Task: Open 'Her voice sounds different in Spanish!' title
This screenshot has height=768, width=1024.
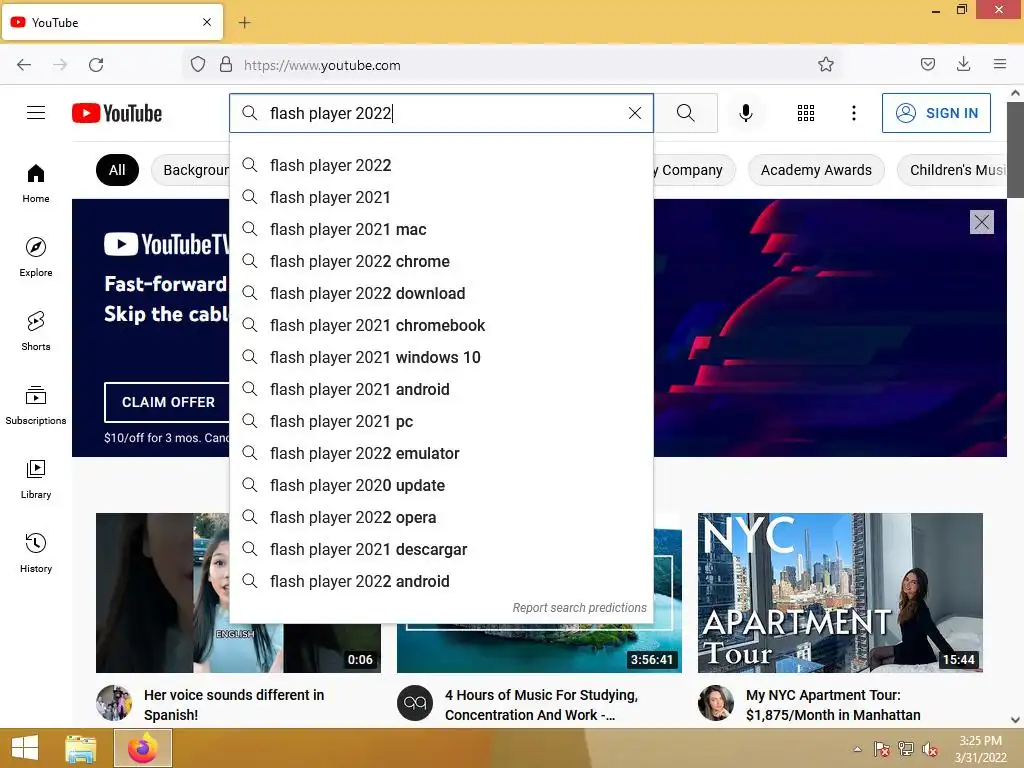Action: pyautogui.click(x=234, y=705)
